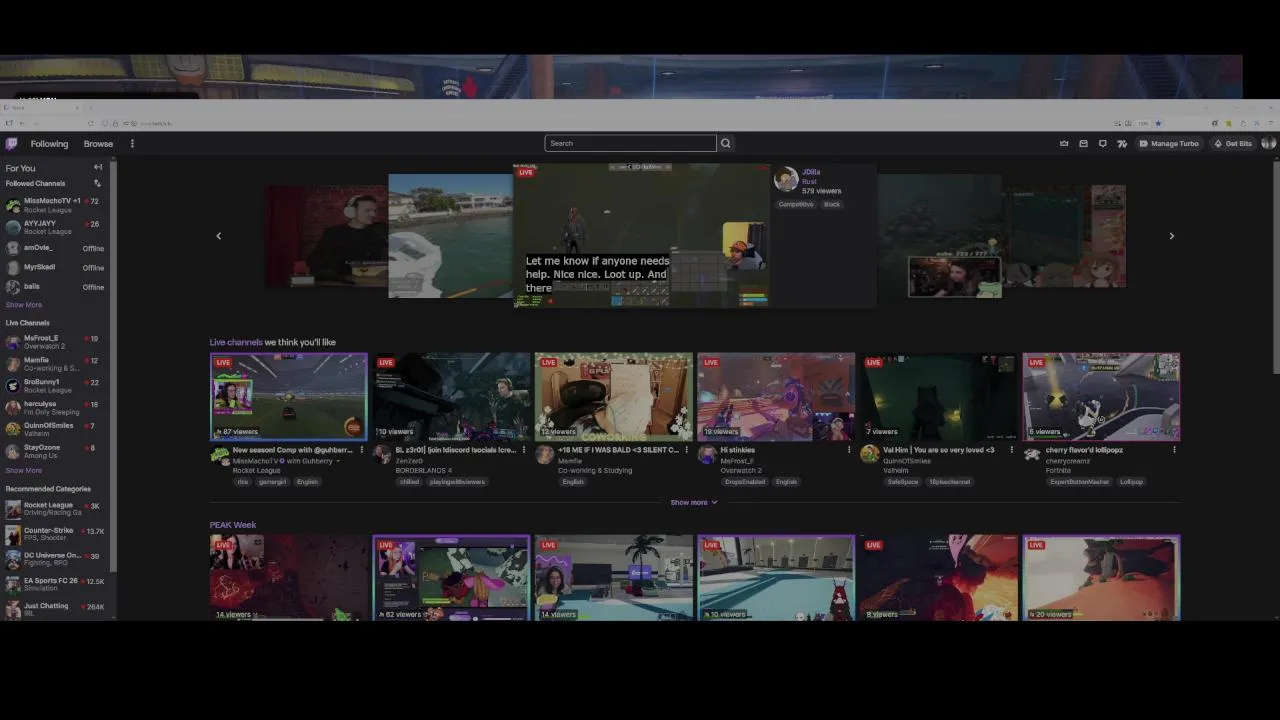Screen dimensions: 1280x720
Task: Click the DropsEnabled tag
Action: tap(745, 482)
